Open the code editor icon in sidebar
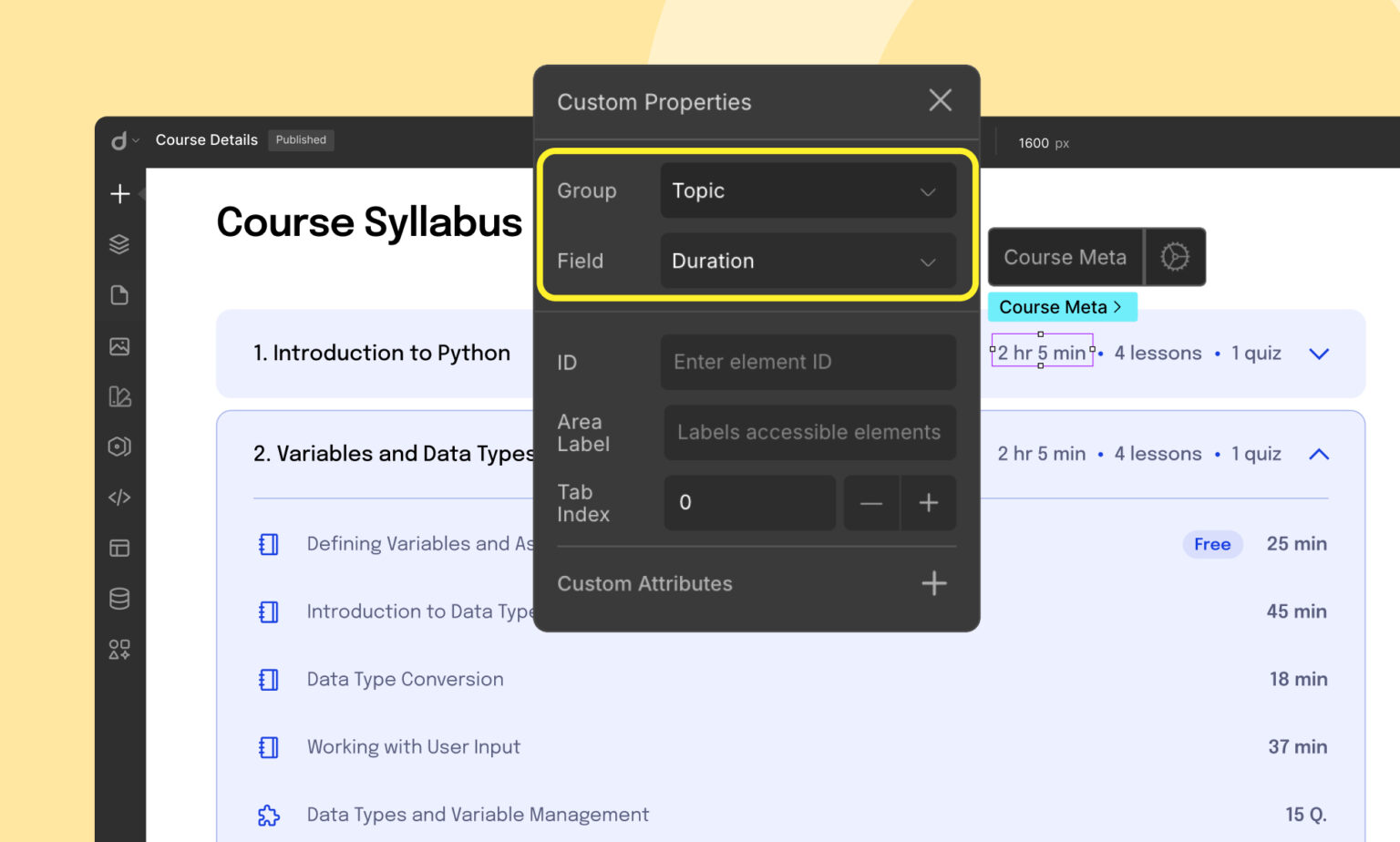1400x842 pixels. pos(119,498)
